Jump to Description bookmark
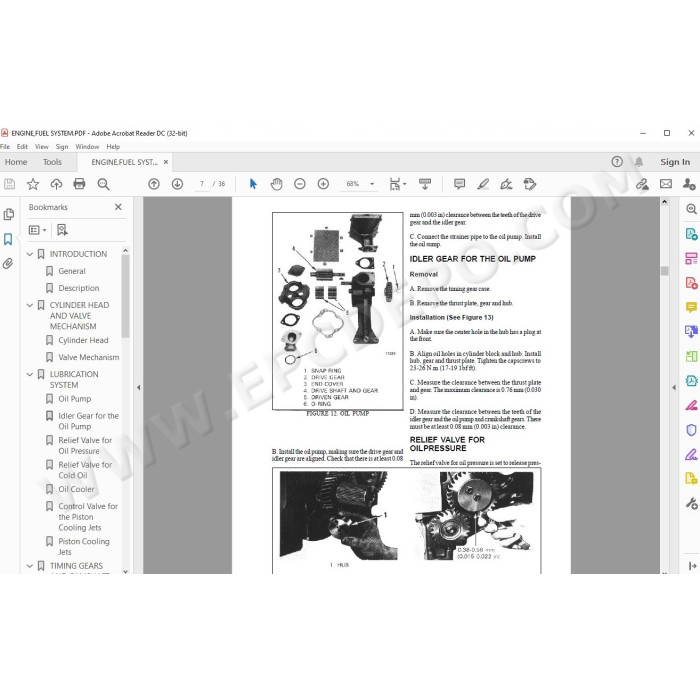This screenshot has width=700, height=700. point(79,288)
